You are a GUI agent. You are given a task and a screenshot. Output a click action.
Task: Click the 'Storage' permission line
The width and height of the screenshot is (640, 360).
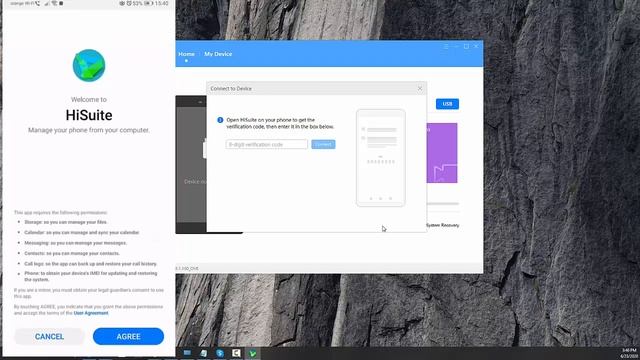[65, 222]
